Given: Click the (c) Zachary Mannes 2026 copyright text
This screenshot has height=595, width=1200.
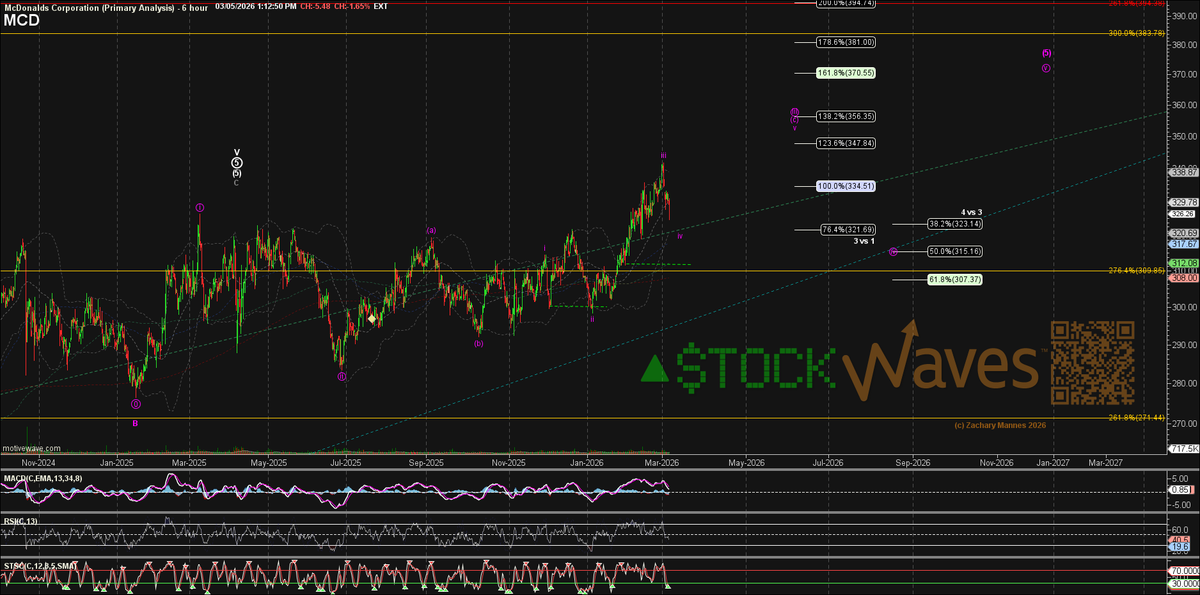Looking at the screenshot, I should click(x=1000, y=426).
